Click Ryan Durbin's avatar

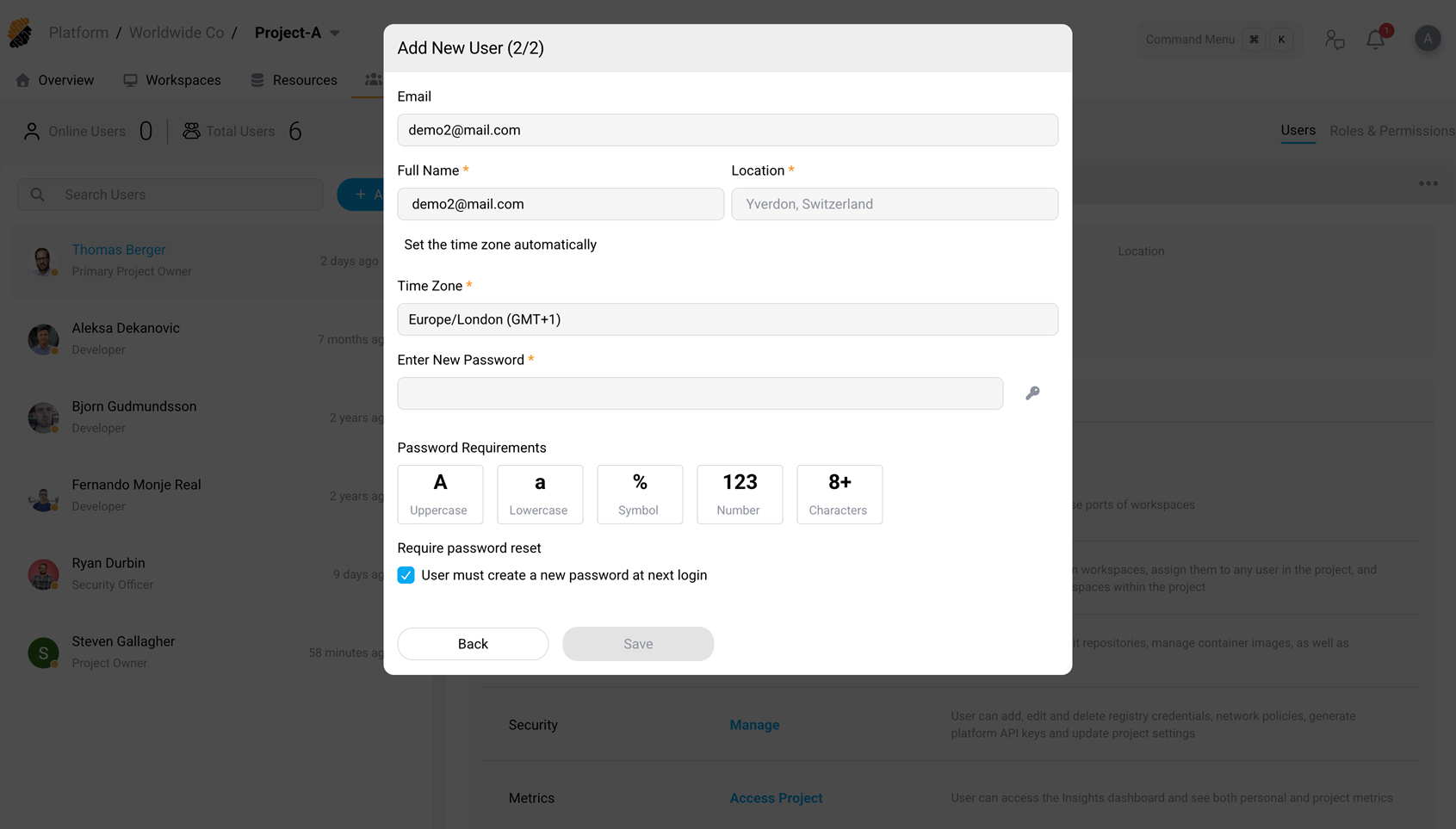click(x=43, y=574)
